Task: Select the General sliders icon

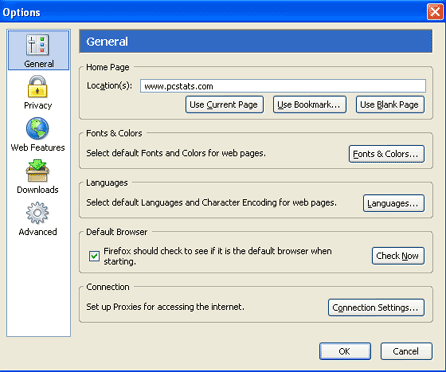Action: point(38,45)
